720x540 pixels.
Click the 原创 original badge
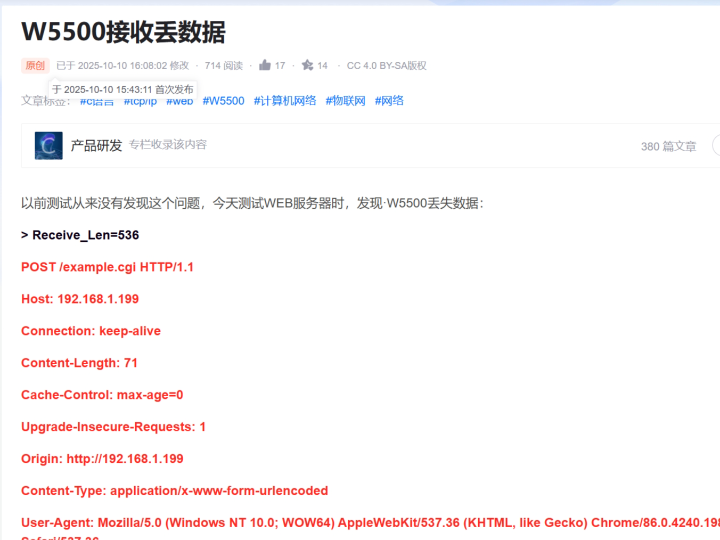coord(35,66)
